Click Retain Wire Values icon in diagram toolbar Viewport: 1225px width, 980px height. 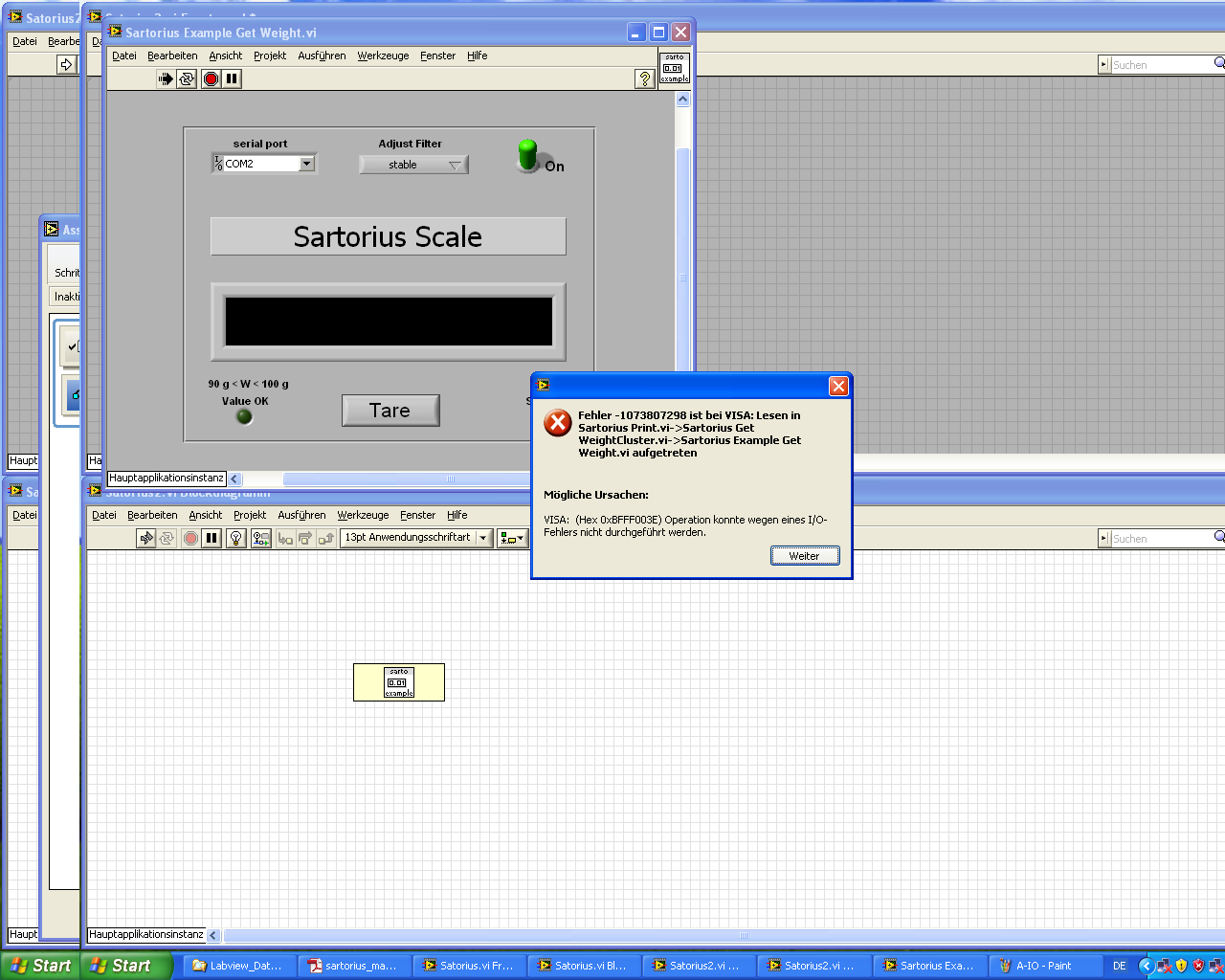tap(260, 538)
